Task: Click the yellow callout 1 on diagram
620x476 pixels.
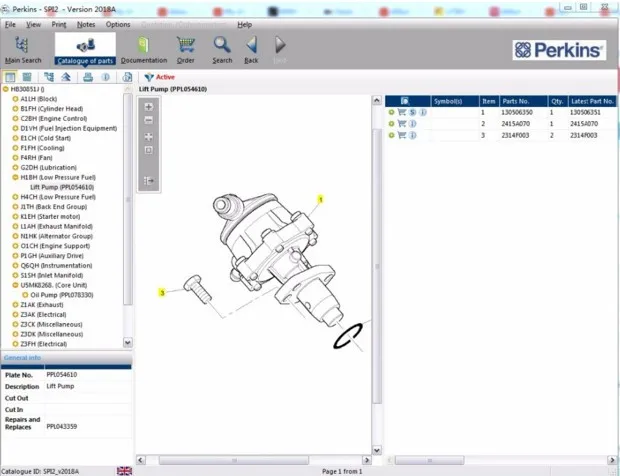Action: point(321,200)
